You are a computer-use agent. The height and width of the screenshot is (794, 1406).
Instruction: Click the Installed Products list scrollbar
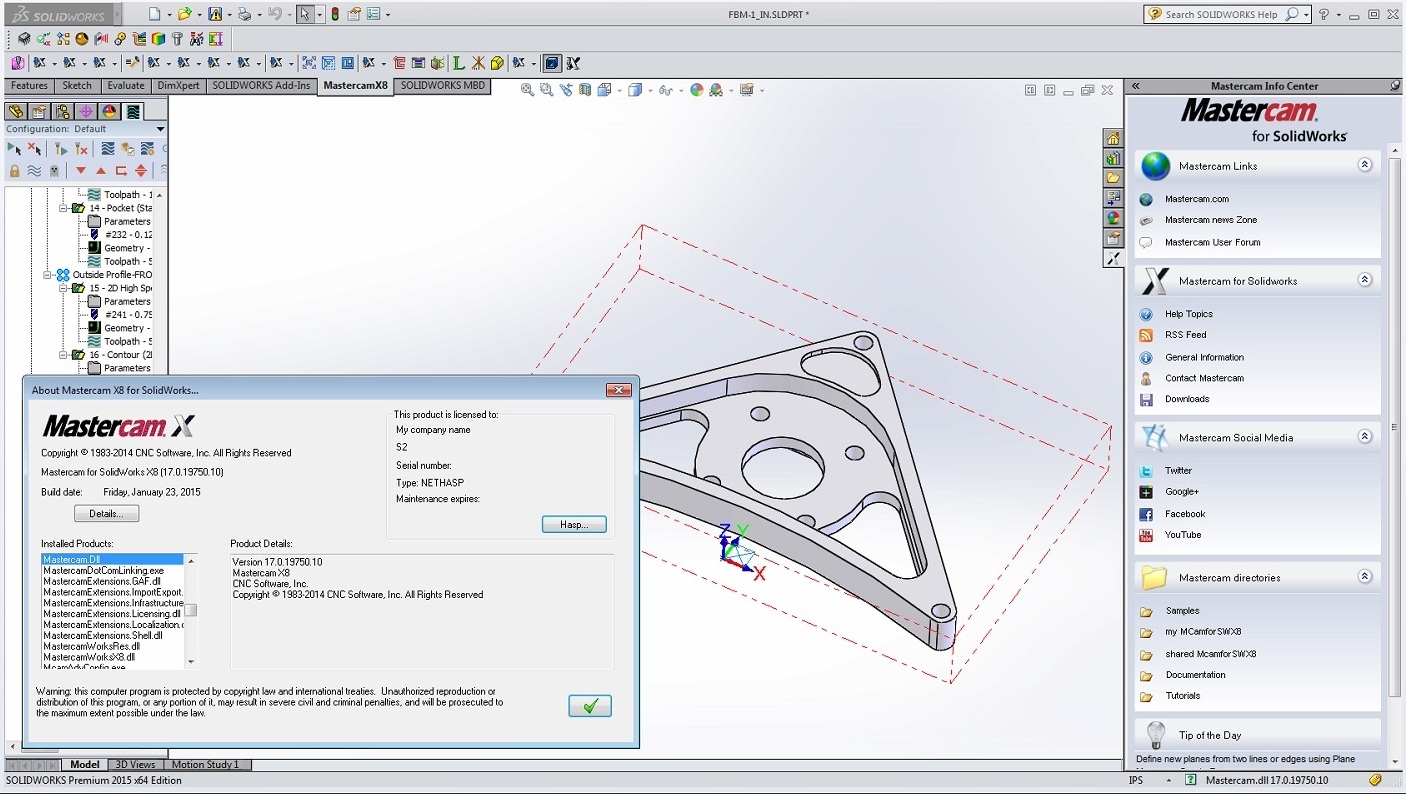coord(191,610)
